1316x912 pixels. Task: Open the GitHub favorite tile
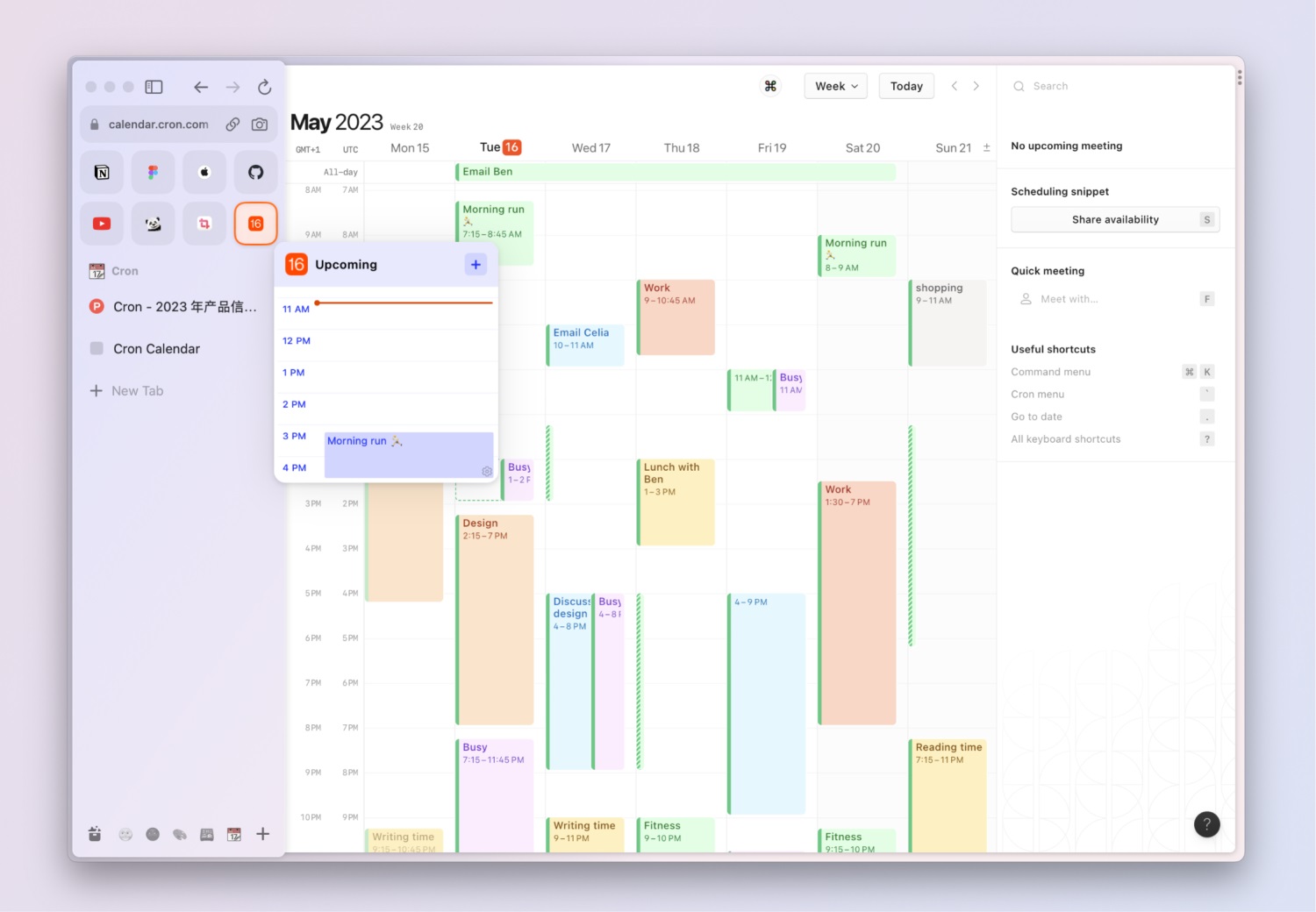pos(255,172)
